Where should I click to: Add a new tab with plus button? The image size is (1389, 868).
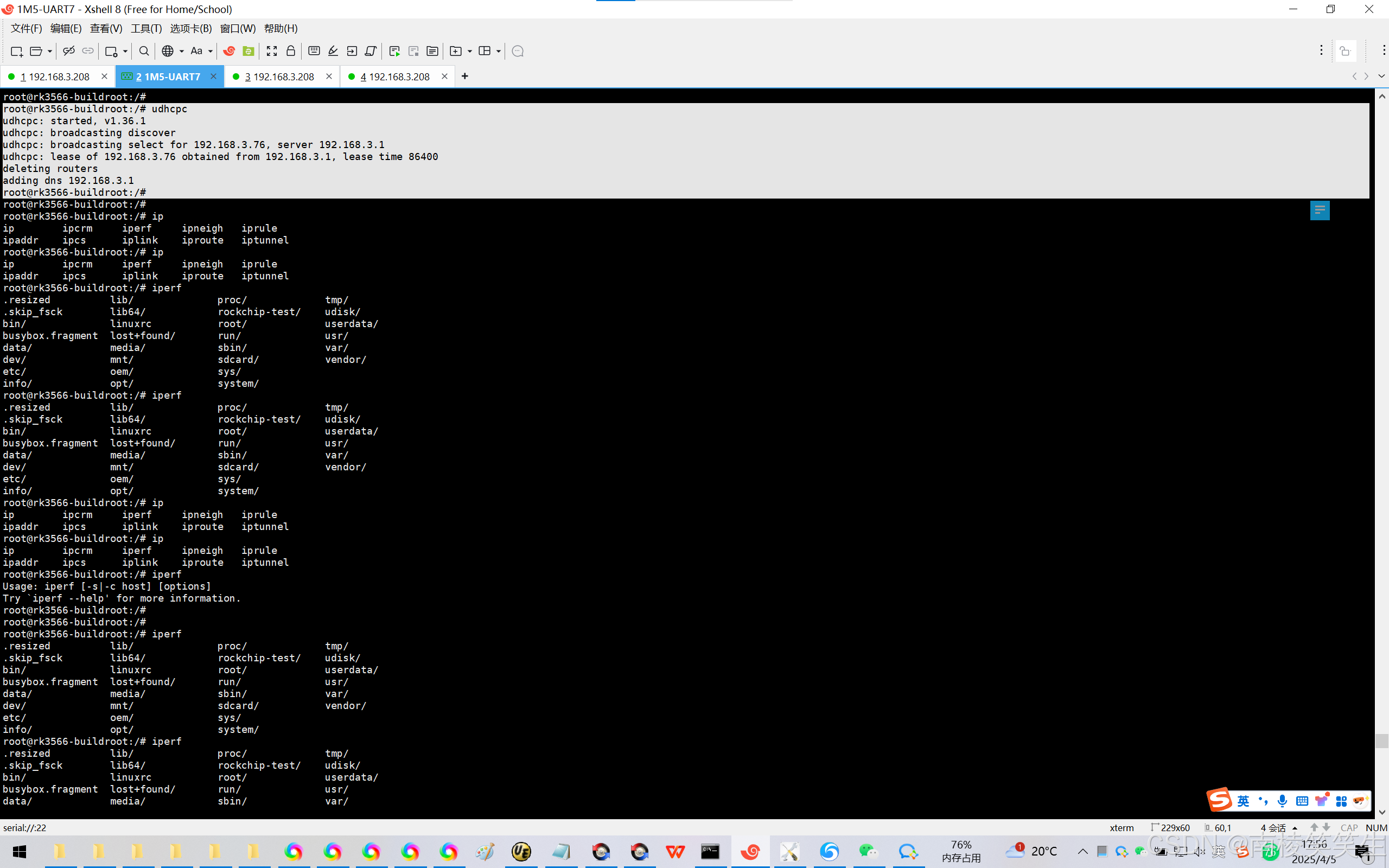(464, 76)
